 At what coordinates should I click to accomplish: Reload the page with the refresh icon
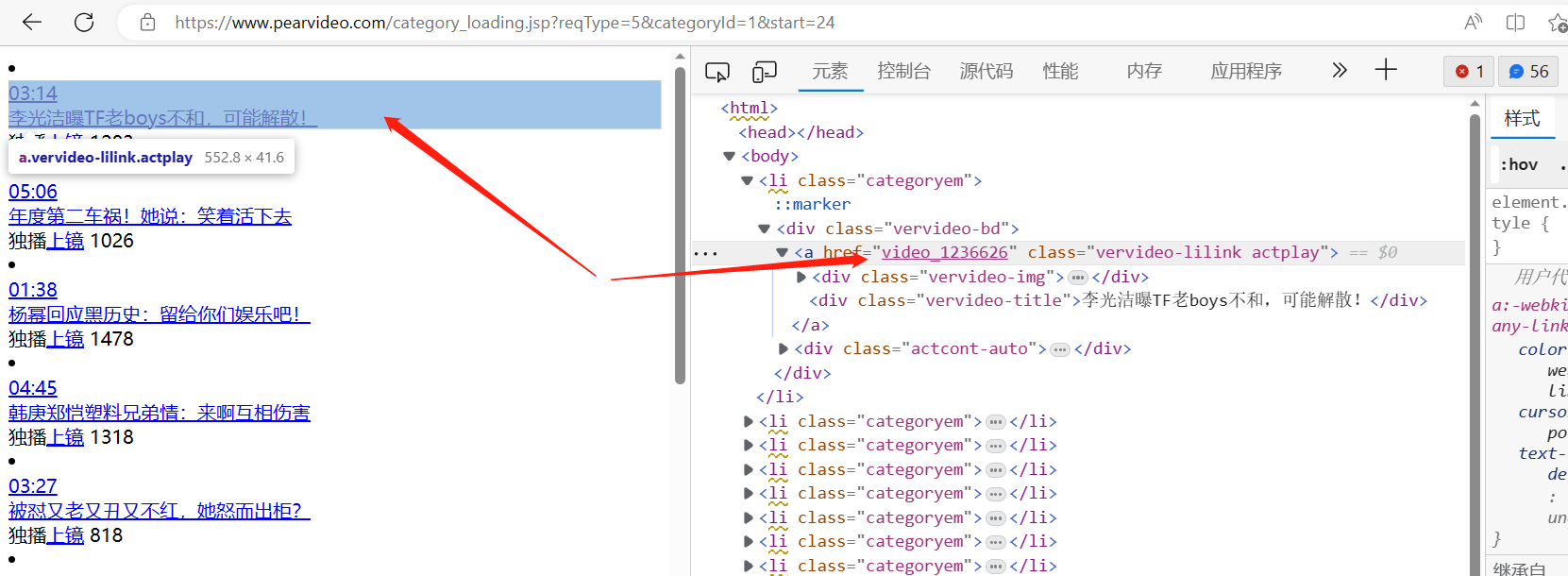tap(84, 22)
